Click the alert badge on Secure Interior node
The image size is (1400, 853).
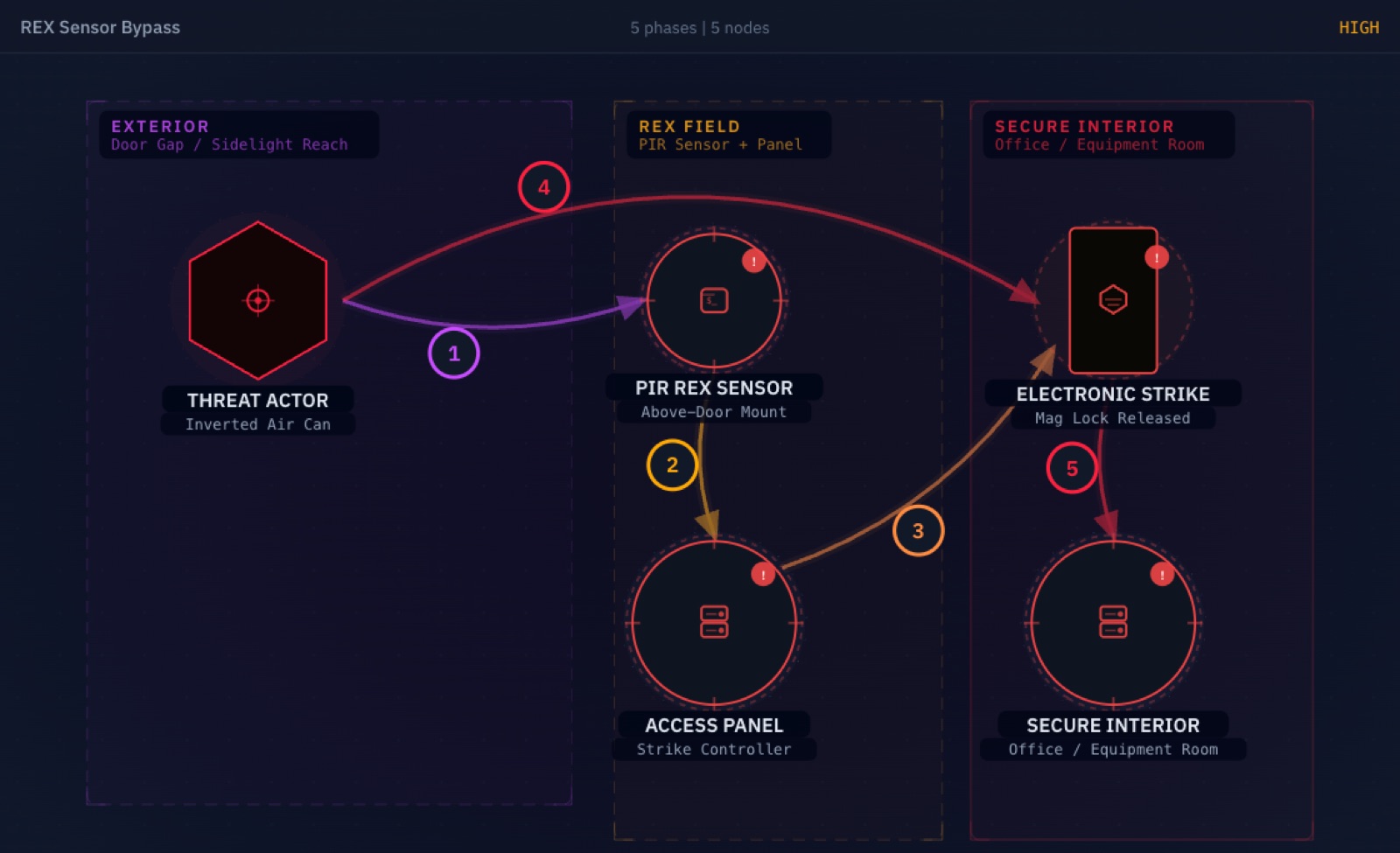[x=1161, y=575]
